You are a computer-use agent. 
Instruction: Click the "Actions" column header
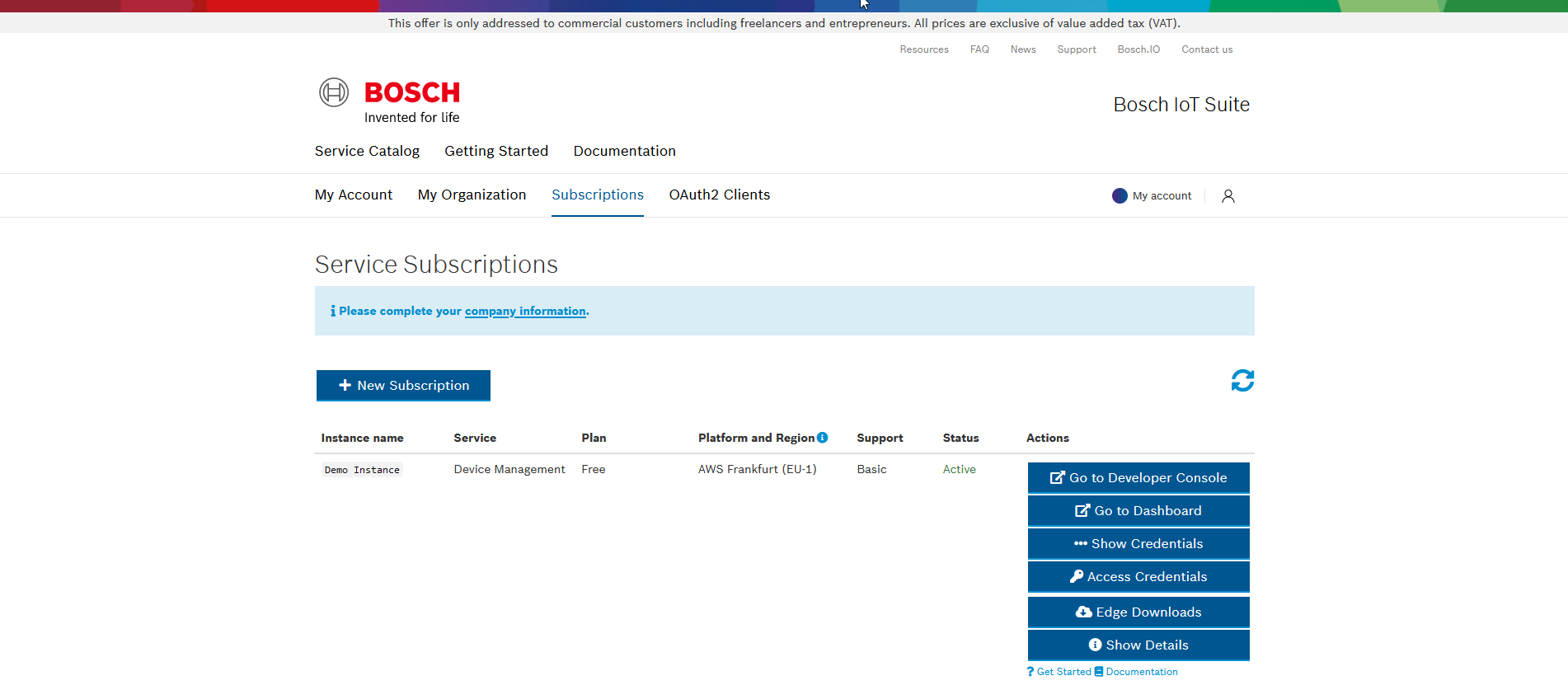pyautogui.click(x=1048, y=438)
